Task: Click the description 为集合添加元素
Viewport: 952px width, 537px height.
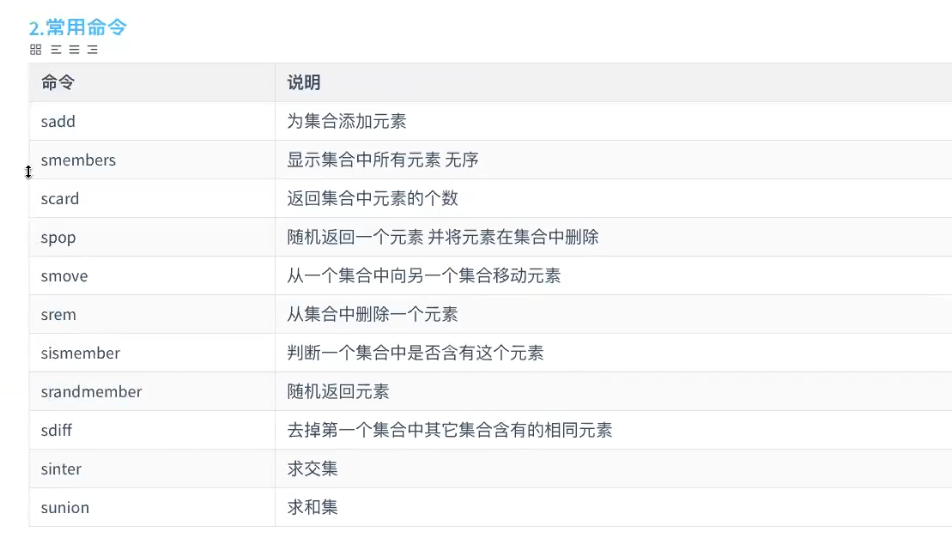Action: (346, 121)
